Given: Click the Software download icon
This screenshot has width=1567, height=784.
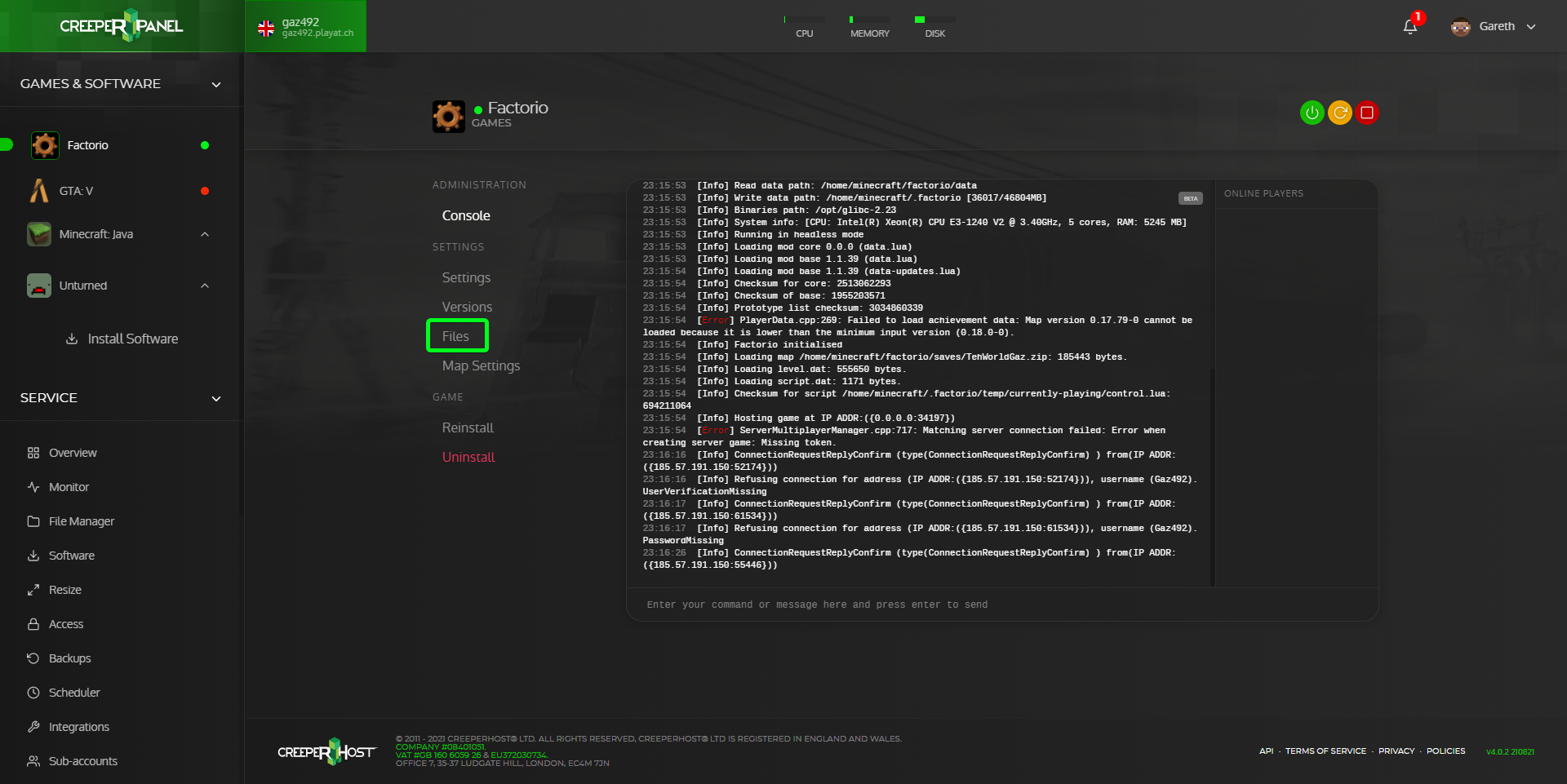Looking at the screenshot, I should [33, 556].
